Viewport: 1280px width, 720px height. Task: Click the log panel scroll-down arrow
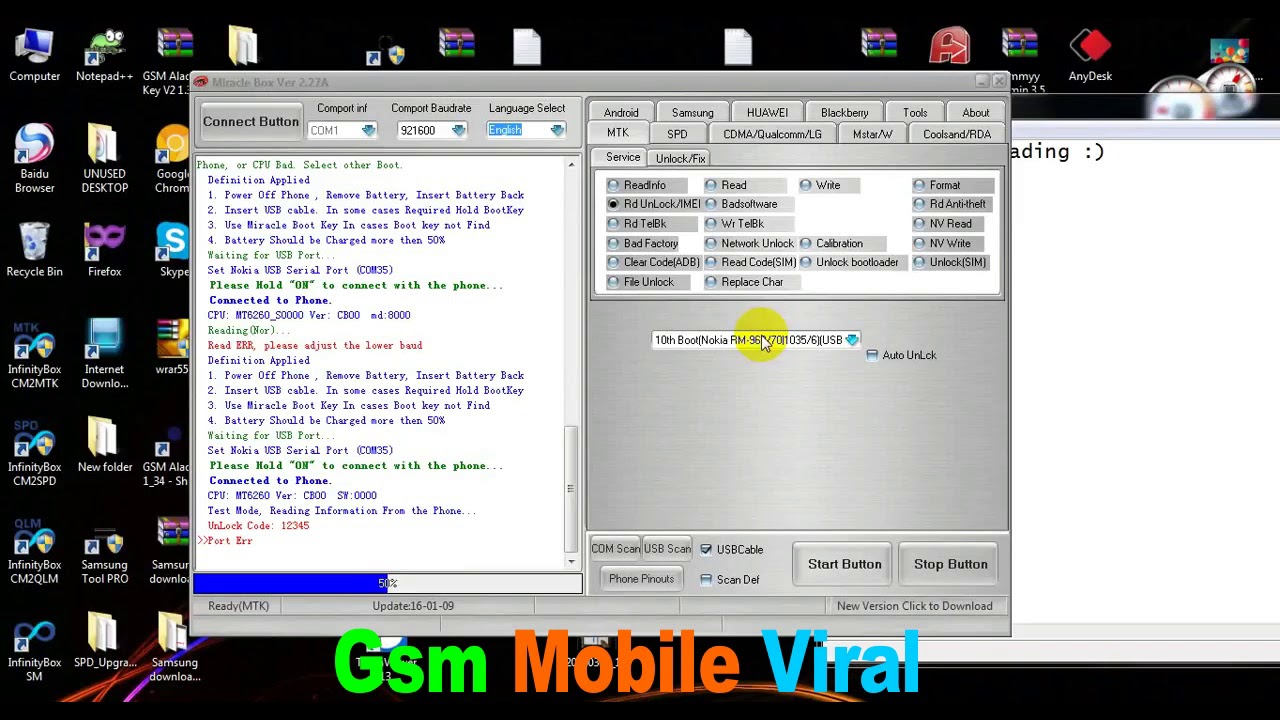click(x=571, y=561)
